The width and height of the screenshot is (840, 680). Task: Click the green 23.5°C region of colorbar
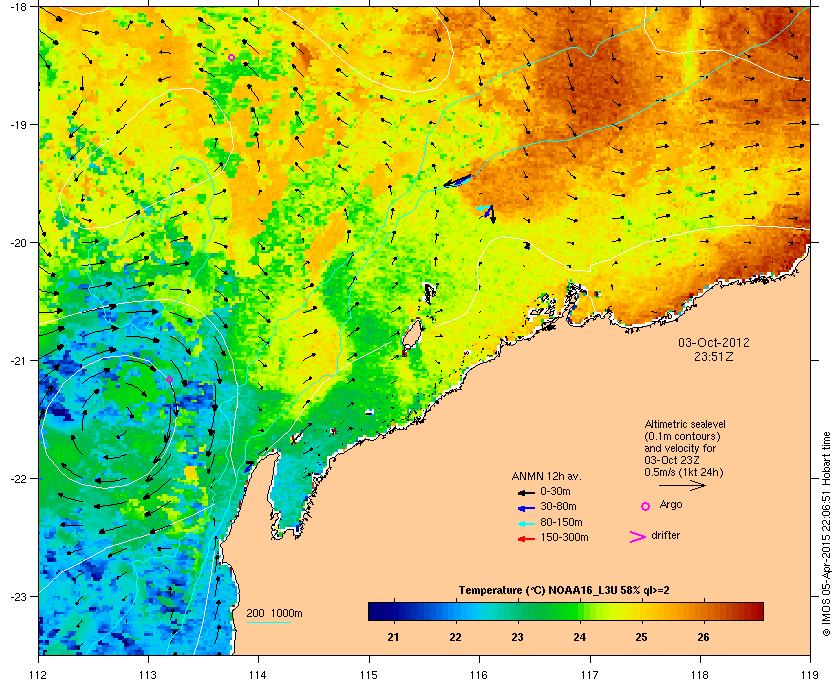549,611
